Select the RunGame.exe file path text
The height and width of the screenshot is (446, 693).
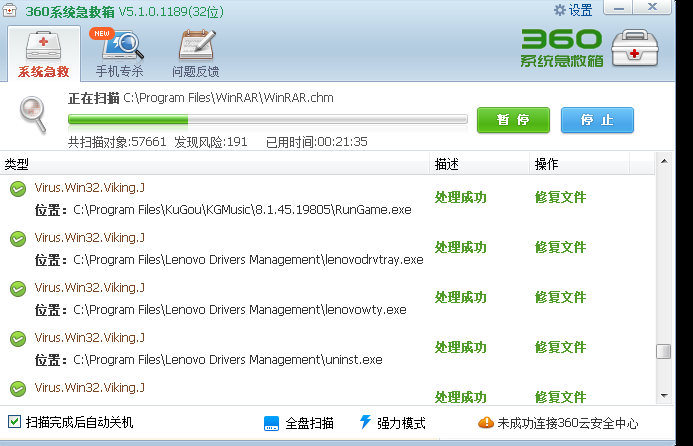tap(242, 210)
